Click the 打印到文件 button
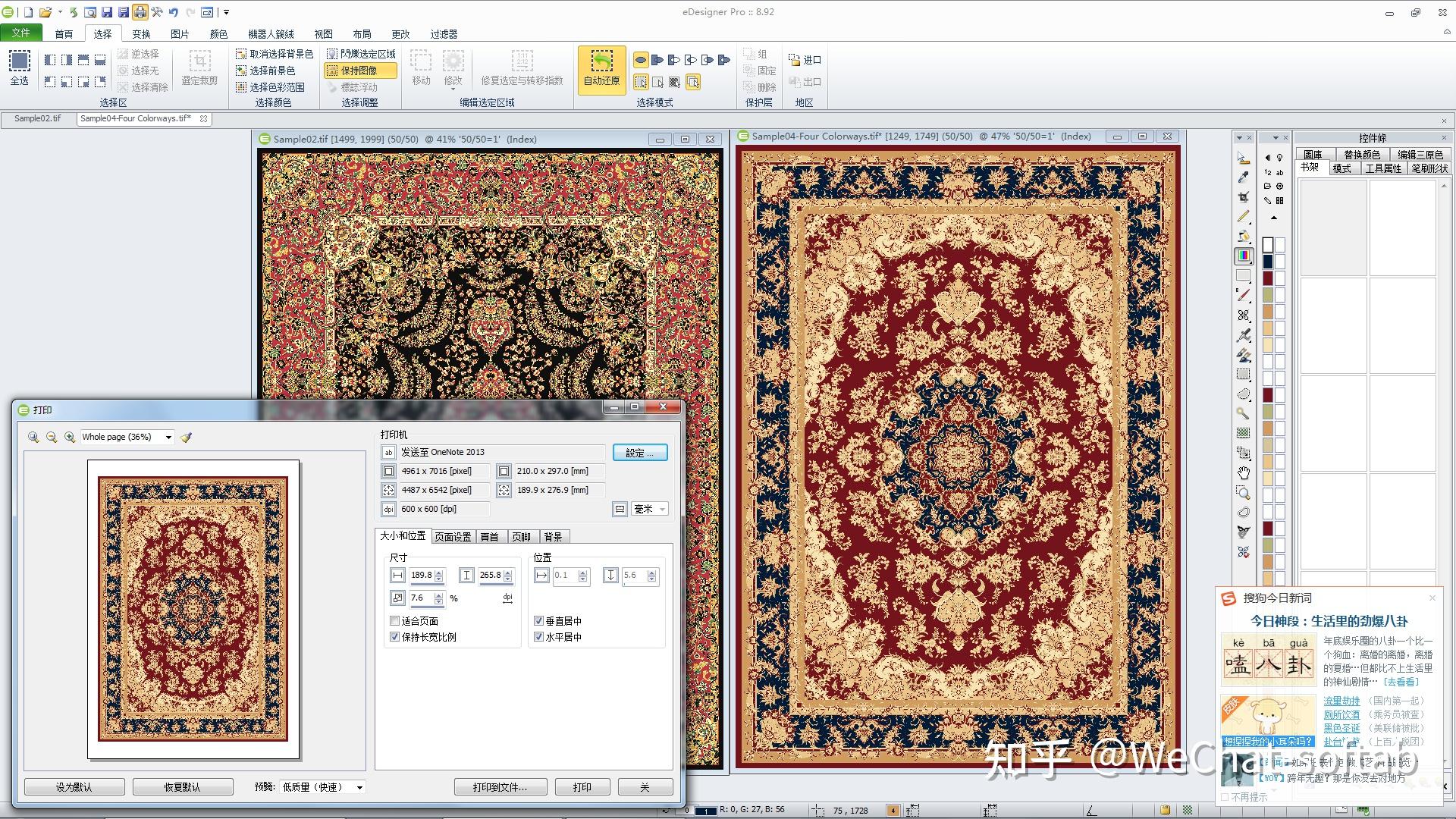Viewport: 1456px width, 819px height. click(500, 787)
